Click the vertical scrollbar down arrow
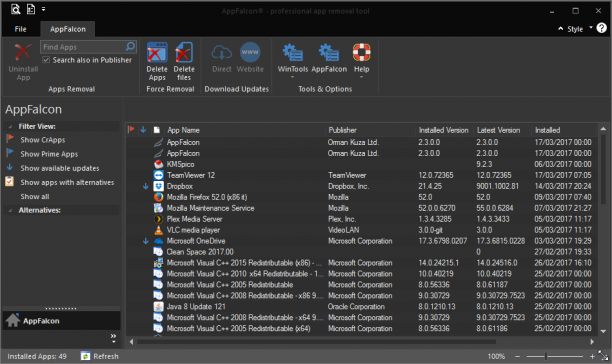Viewport: 612px width, 364px height. [603, 331]
